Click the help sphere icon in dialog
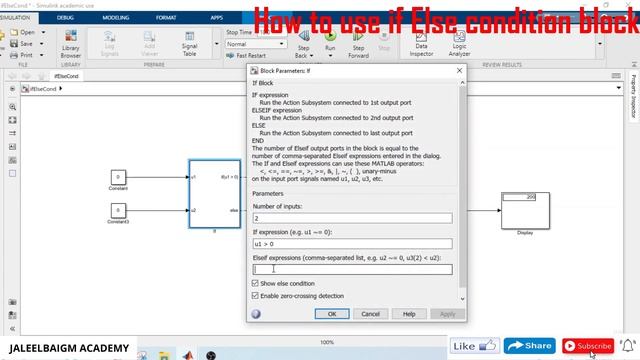640x360 pixels. 256,314
